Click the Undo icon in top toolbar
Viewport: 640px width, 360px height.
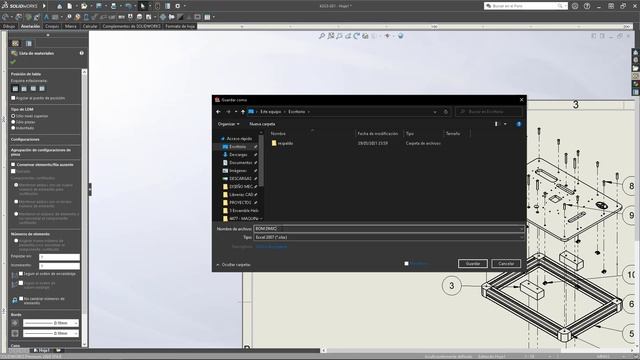128,6
